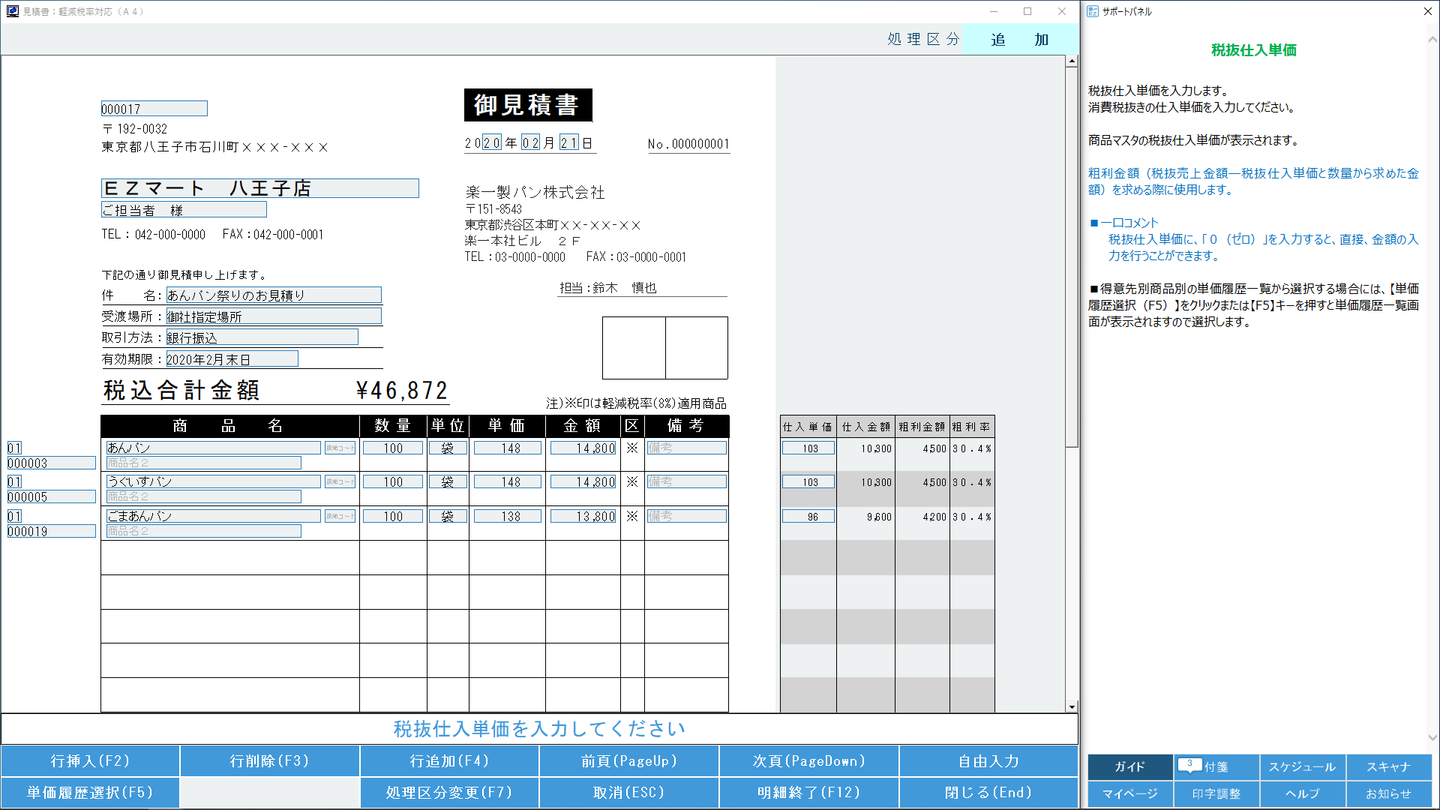Open the スケジュール tab

1302,767
